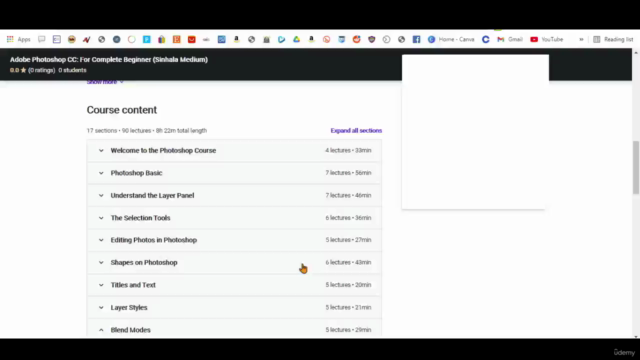640x360 pixels.
Task: Click "Welcome to the Photoshop Course" title
Action: [163, 151]
